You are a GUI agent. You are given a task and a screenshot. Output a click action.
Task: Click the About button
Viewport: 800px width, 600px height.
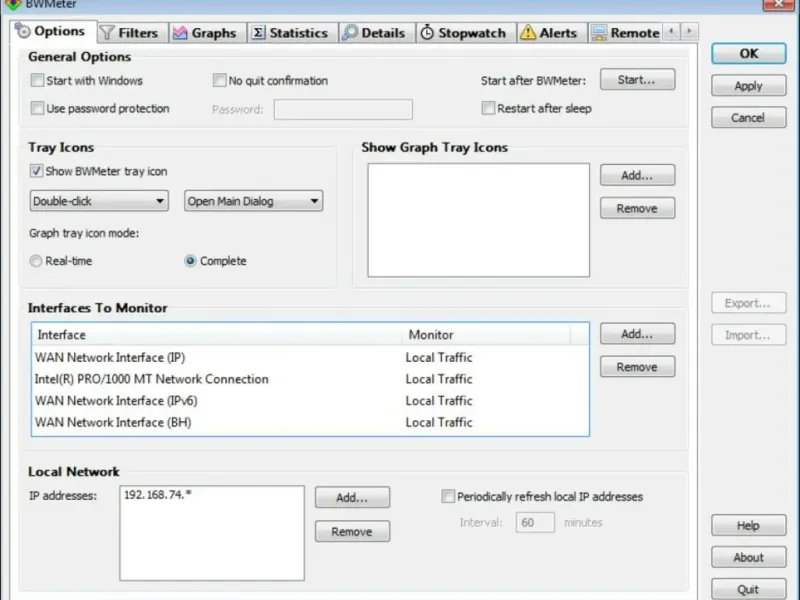coord(748,557)
